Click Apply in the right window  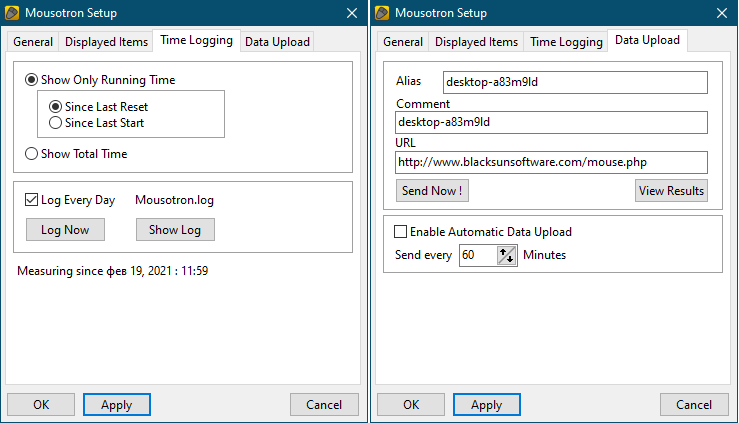[x=487, y=405]
